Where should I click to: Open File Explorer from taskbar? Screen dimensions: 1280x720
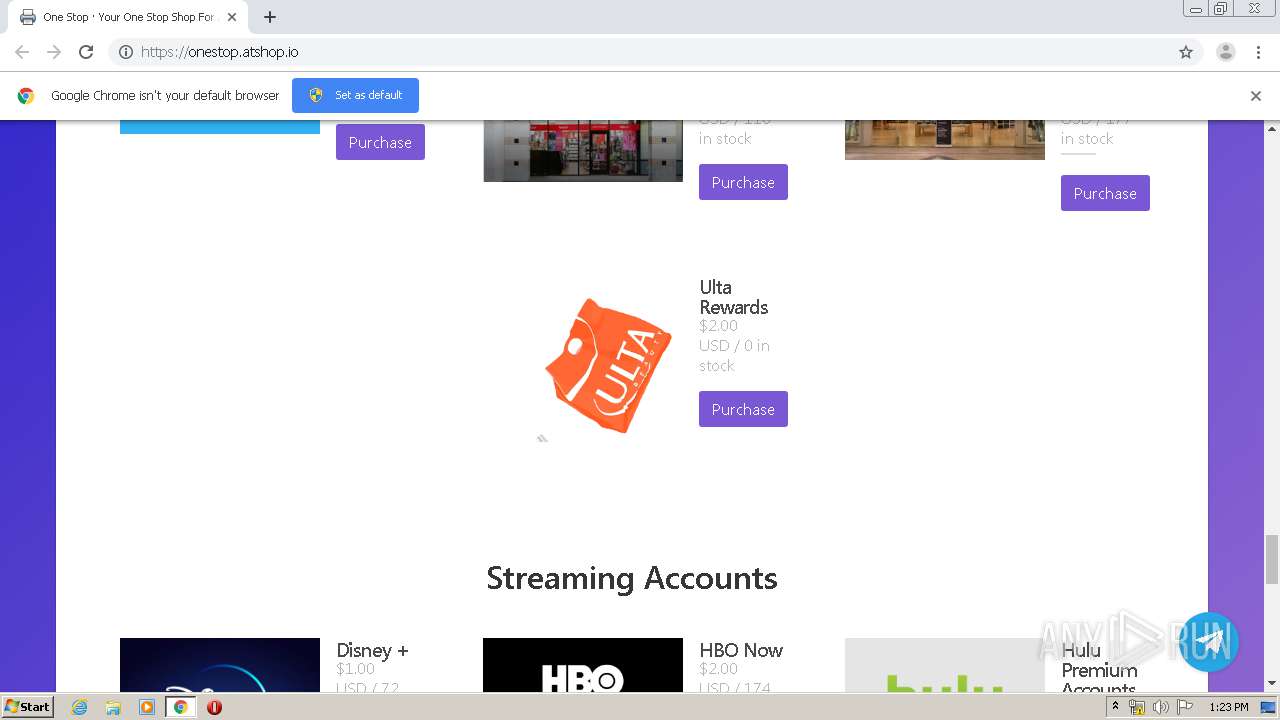113,707
